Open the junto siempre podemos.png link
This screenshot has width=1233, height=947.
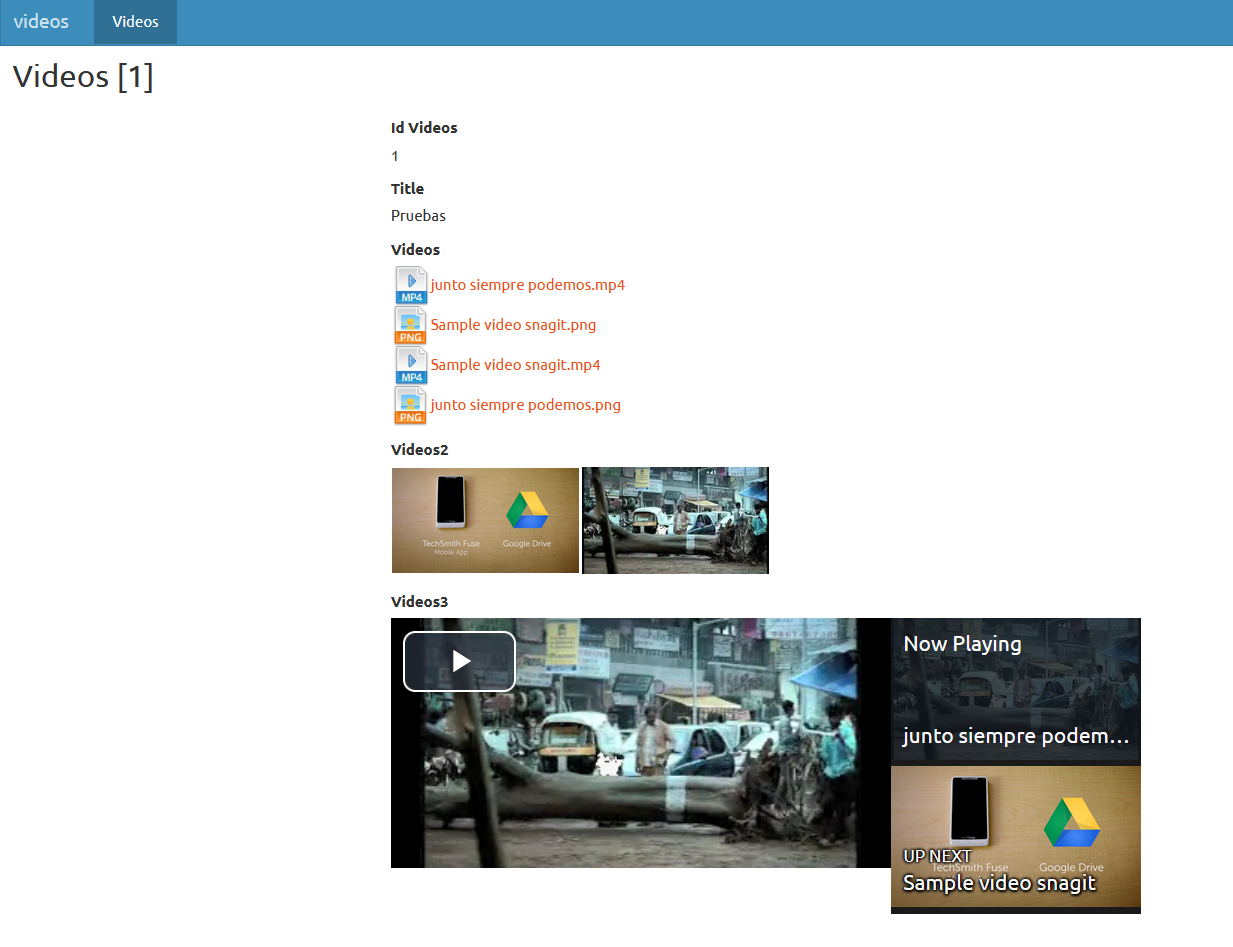click(525, 405)
